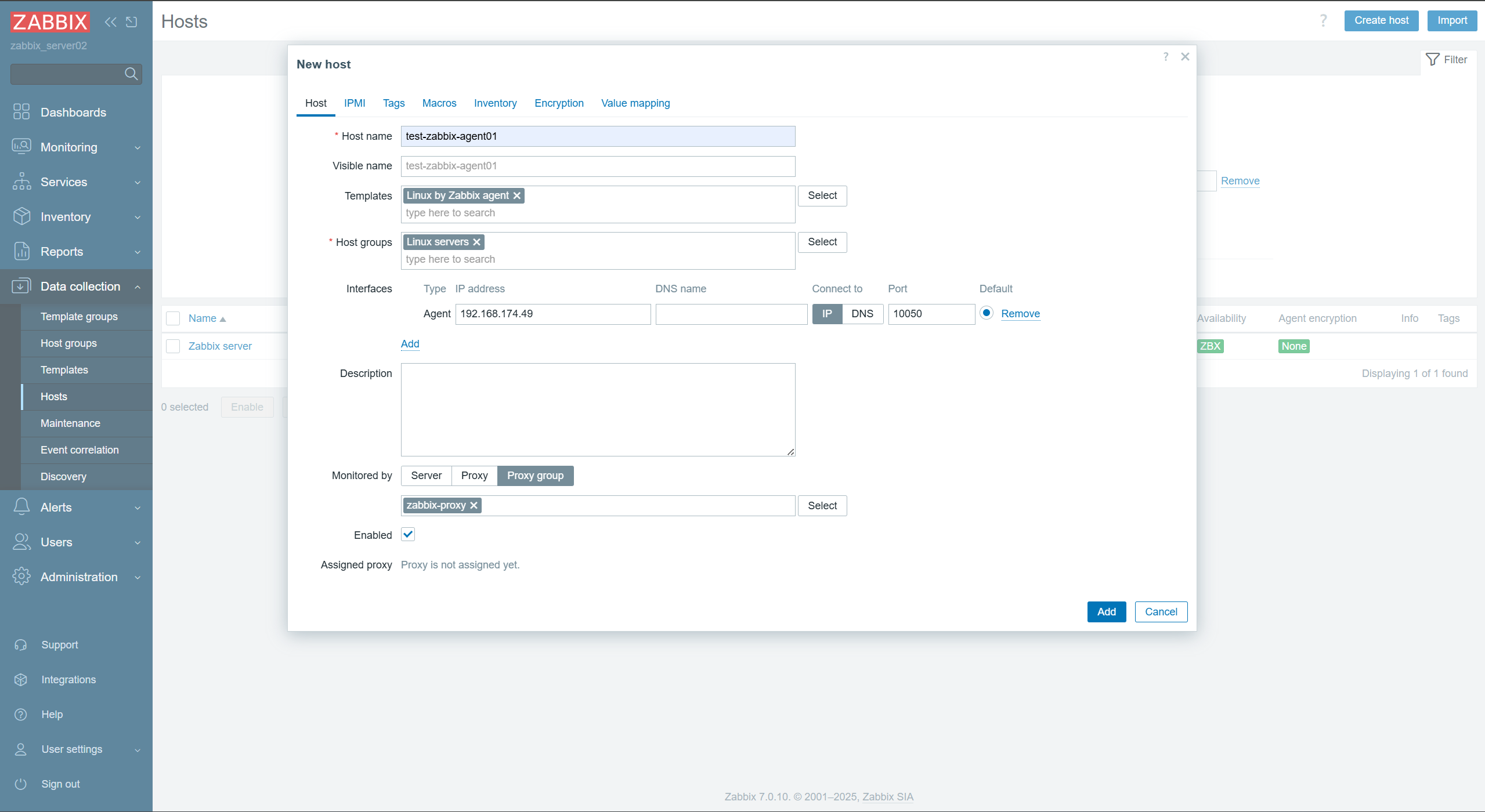Select the Default interface radio button
This screenshot has width=1485, height=812.
986,313
